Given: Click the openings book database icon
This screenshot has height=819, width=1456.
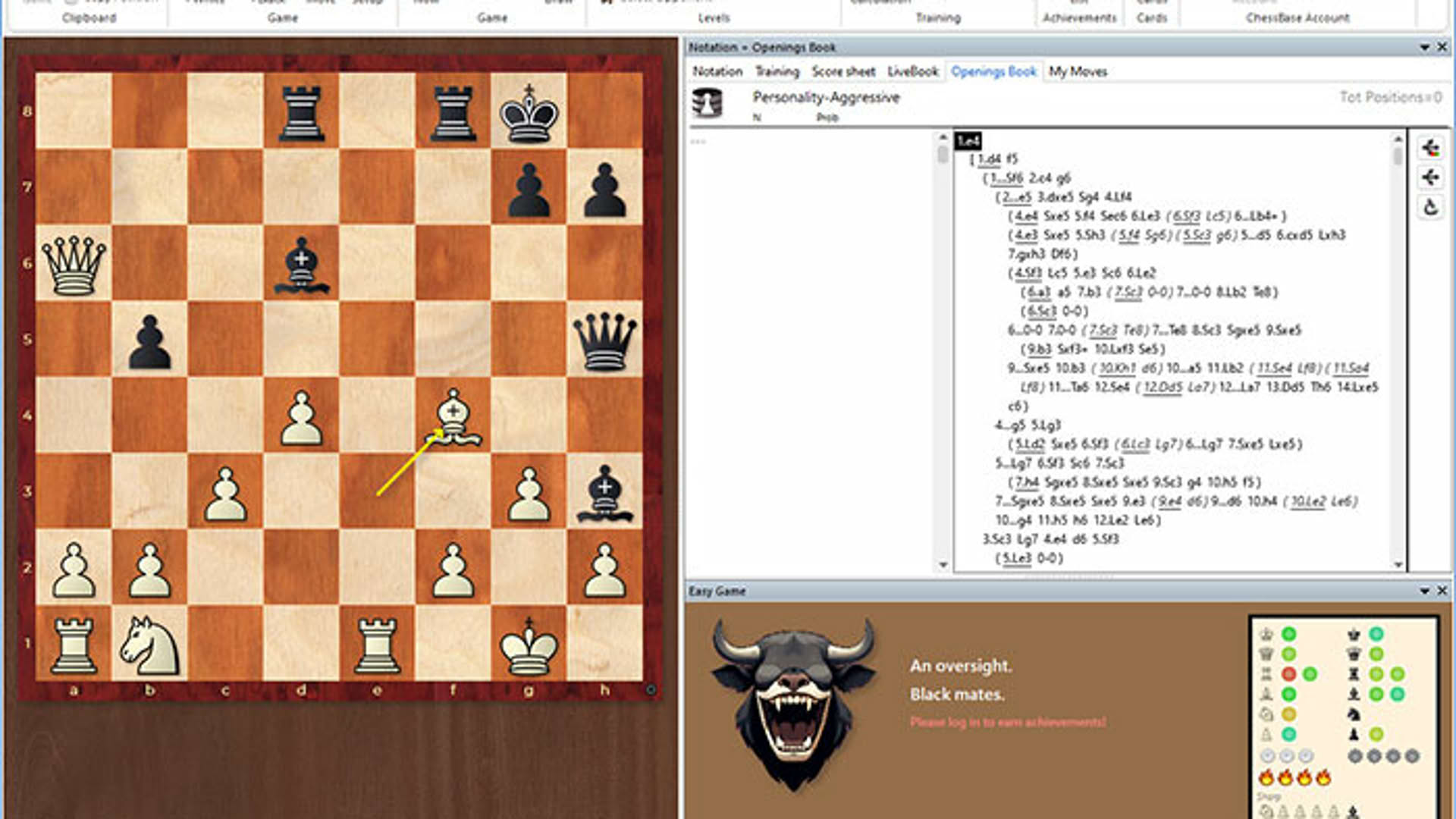Looking at the screenshot, I should click(707, 103).
